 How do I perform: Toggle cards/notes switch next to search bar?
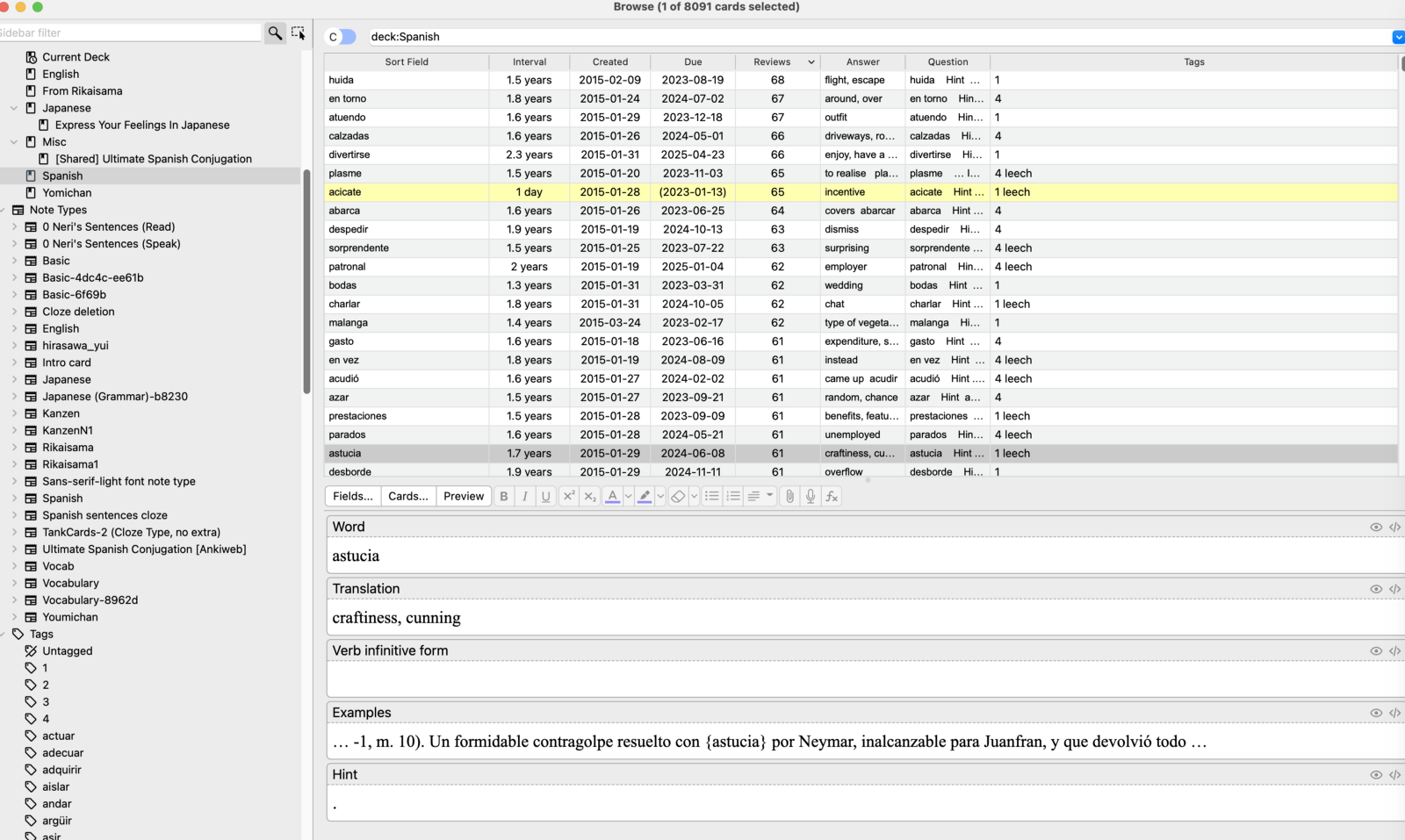tap(342, 37)
